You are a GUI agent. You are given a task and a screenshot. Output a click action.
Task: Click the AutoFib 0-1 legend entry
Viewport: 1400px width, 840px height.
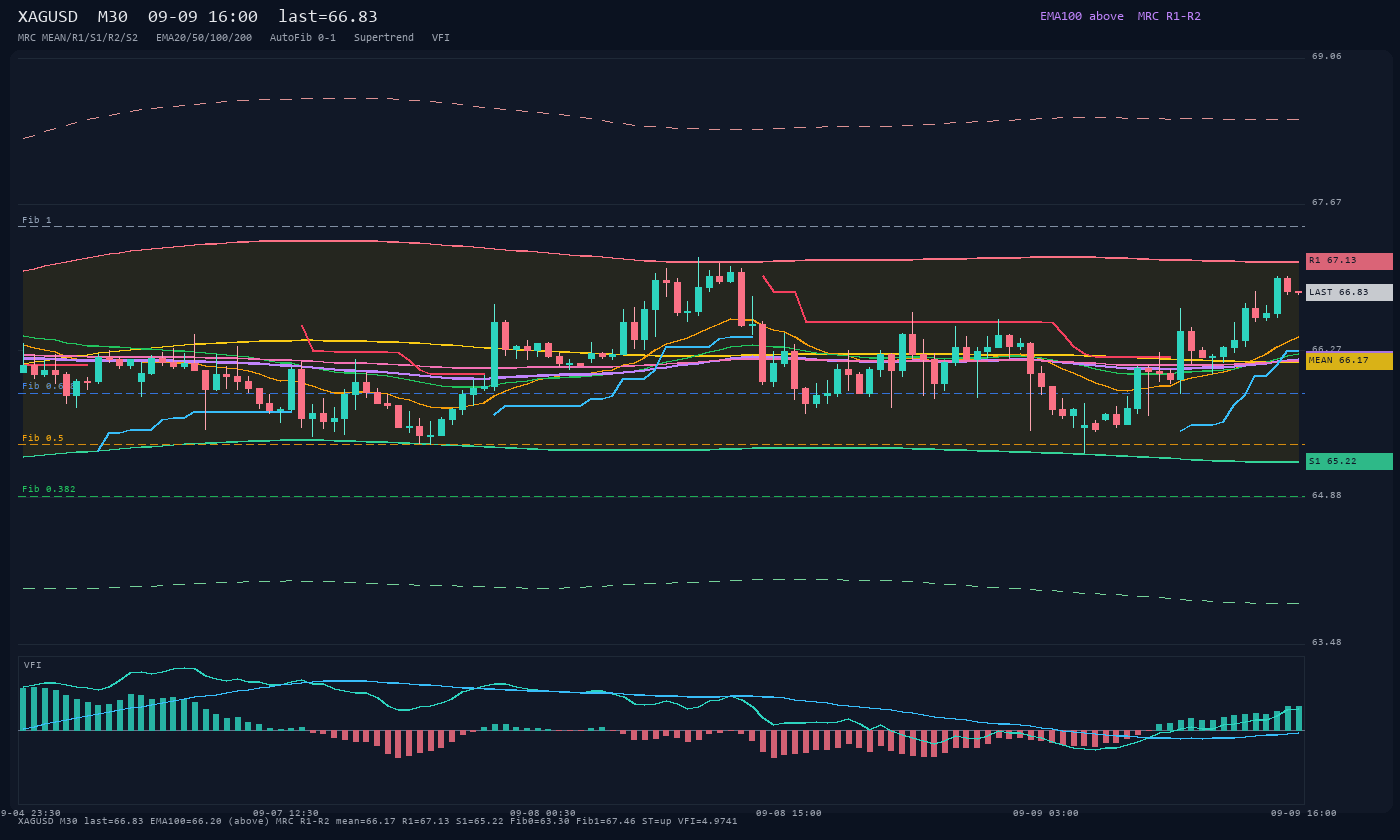coord(303,38)
